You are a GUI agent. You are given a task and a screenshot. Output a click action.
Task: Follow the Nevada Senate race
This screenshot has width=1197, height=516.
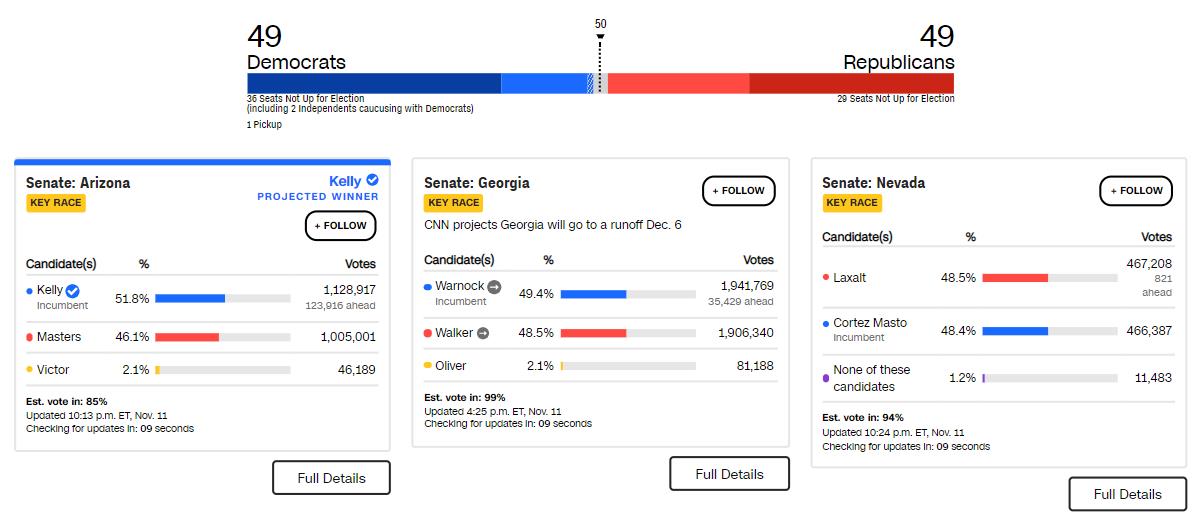coord(1137,190)
